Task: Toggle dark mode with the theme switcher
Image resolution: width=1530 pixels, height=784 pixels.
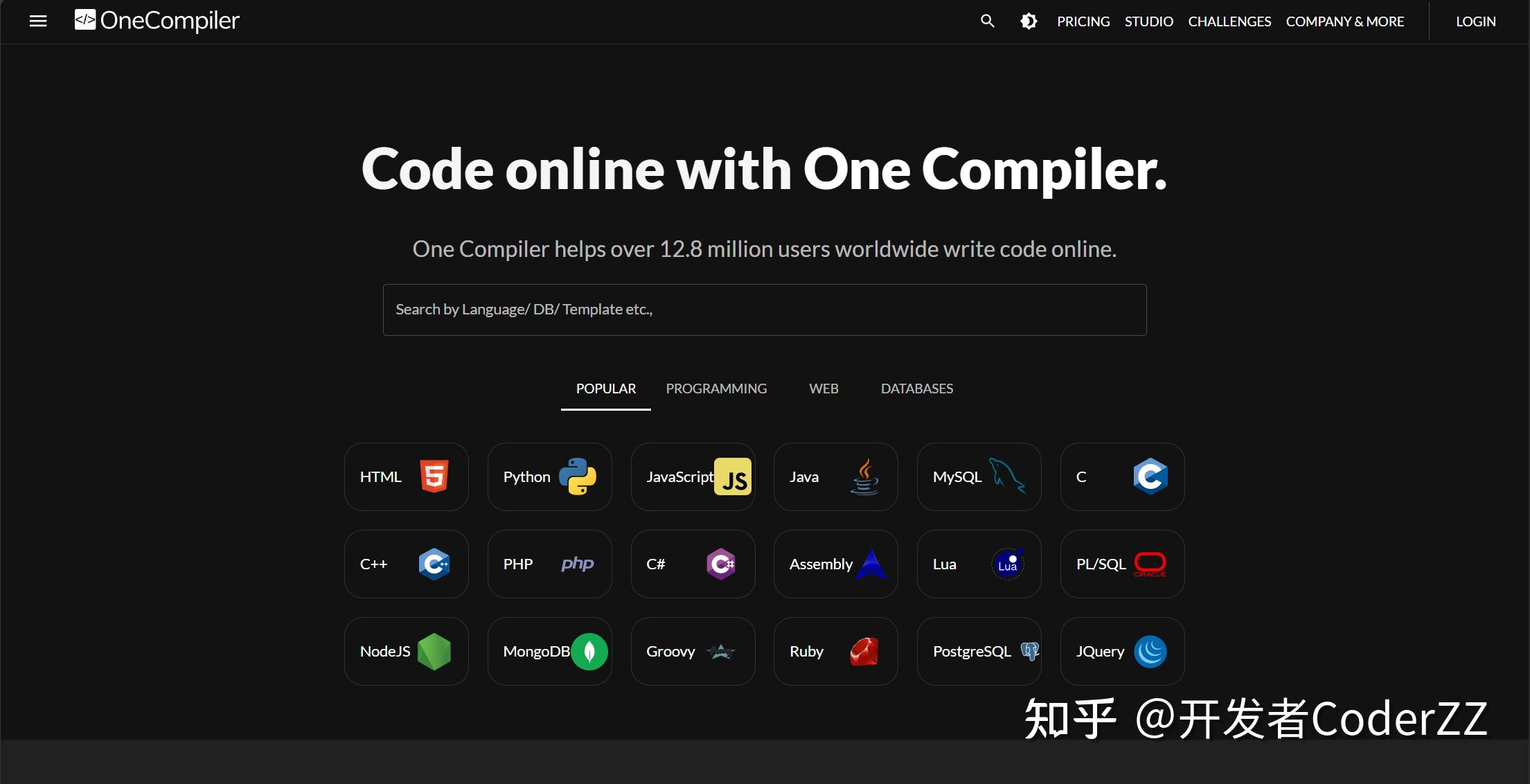Action: tap(1028, 21)
